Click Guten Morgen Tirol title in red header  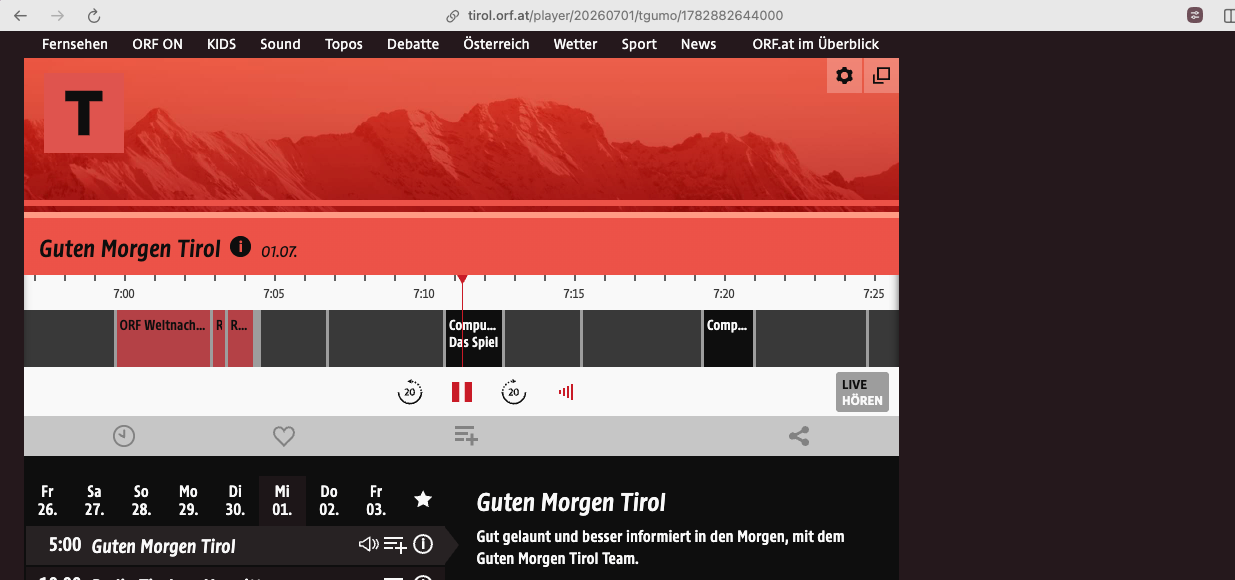tap(129, 248)
